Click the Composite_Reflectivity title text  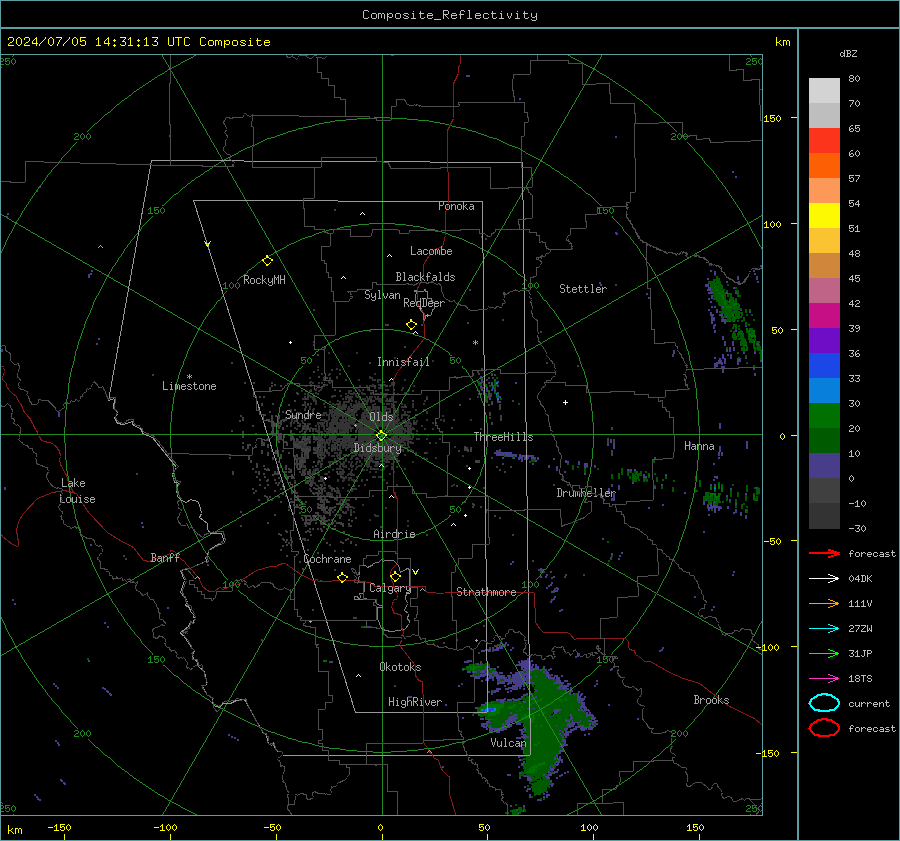[449, 15]
